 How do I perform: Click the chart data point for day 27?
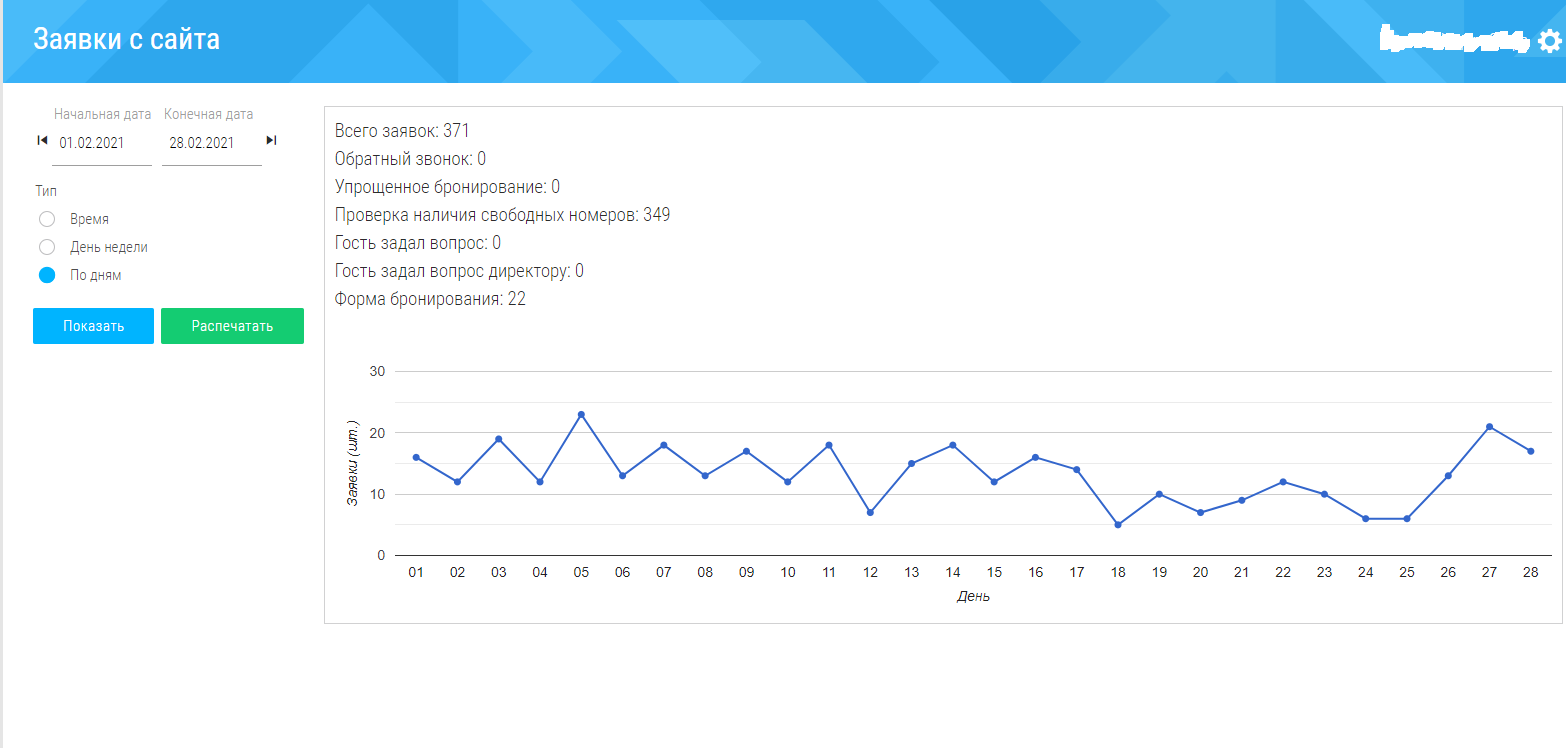tap(1489, 427)
